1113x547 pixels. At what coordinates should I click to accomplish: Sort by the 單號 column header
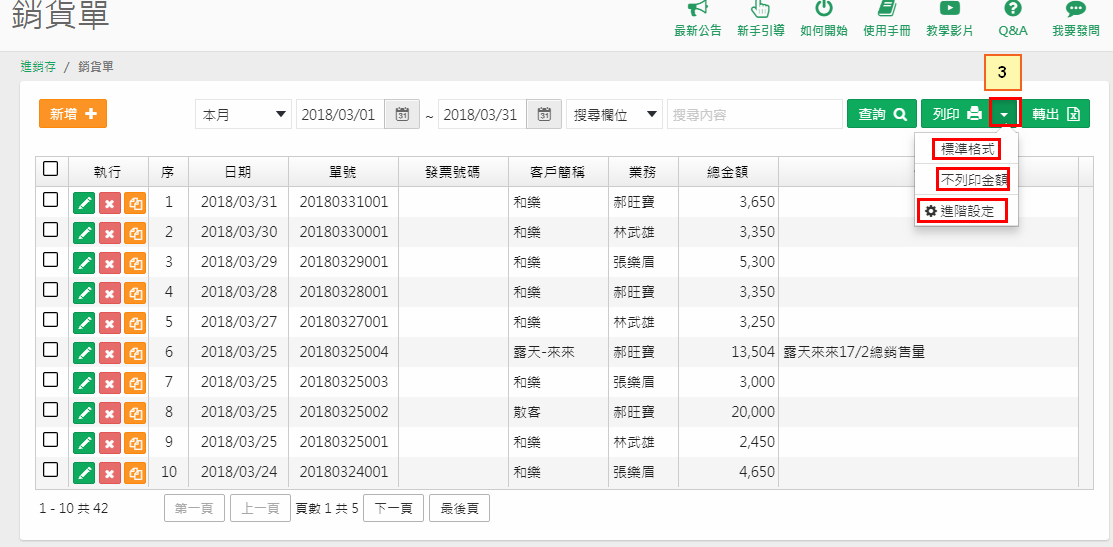click(344, 171)
